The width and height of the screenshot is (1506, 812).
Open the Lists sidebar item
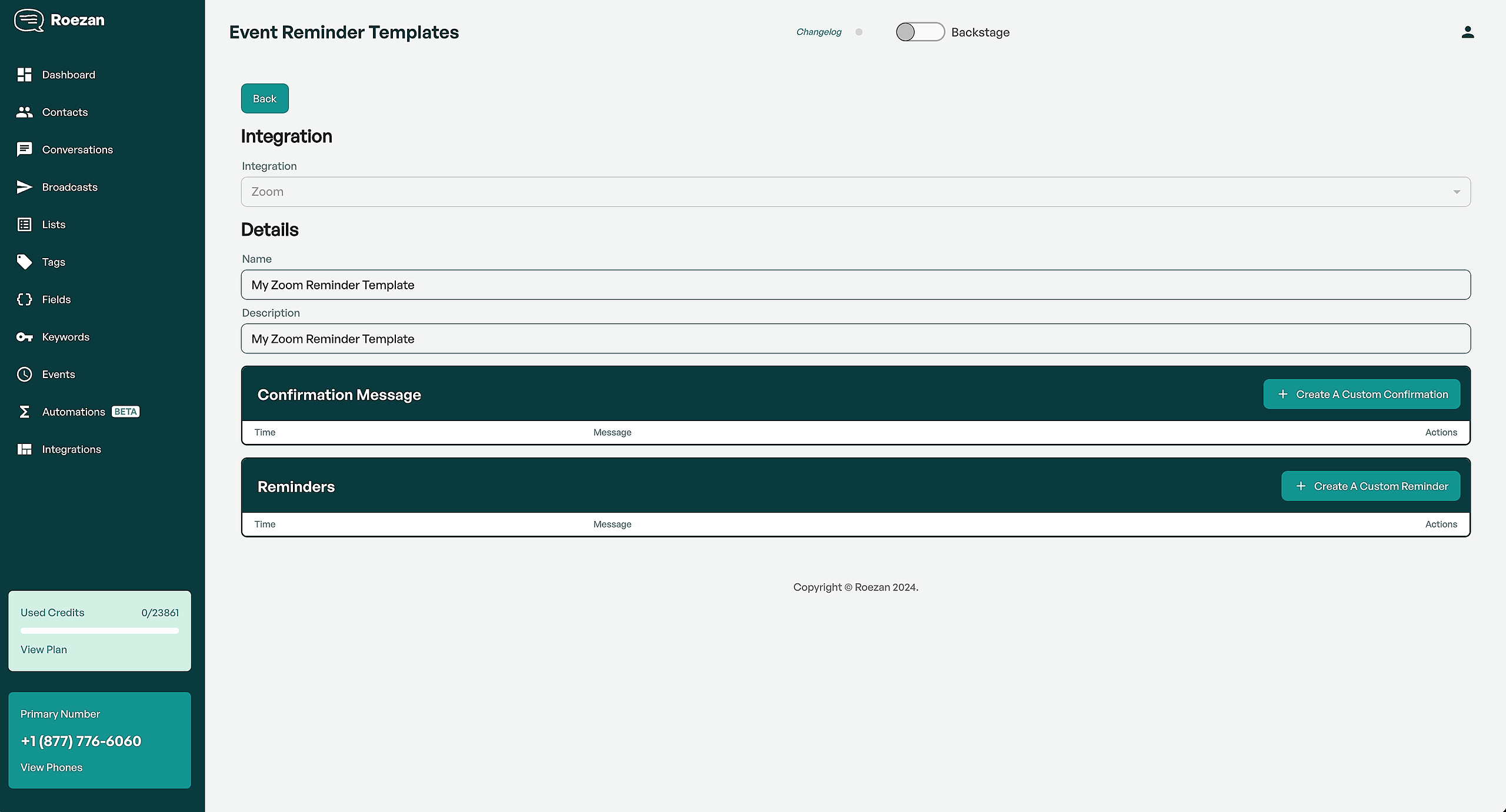point(54,225)
